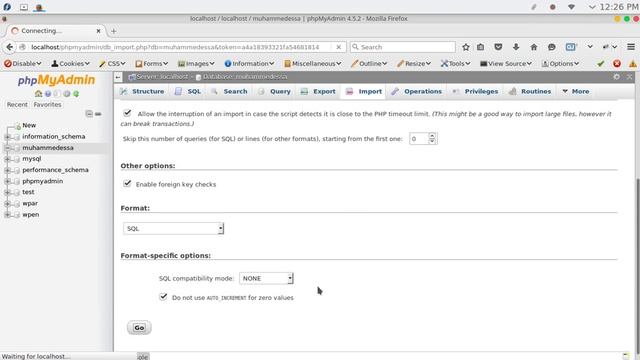Click the chat smiley icon in toolbar
The width and height of the screenshot is (640, 360).
coord(551,47)
